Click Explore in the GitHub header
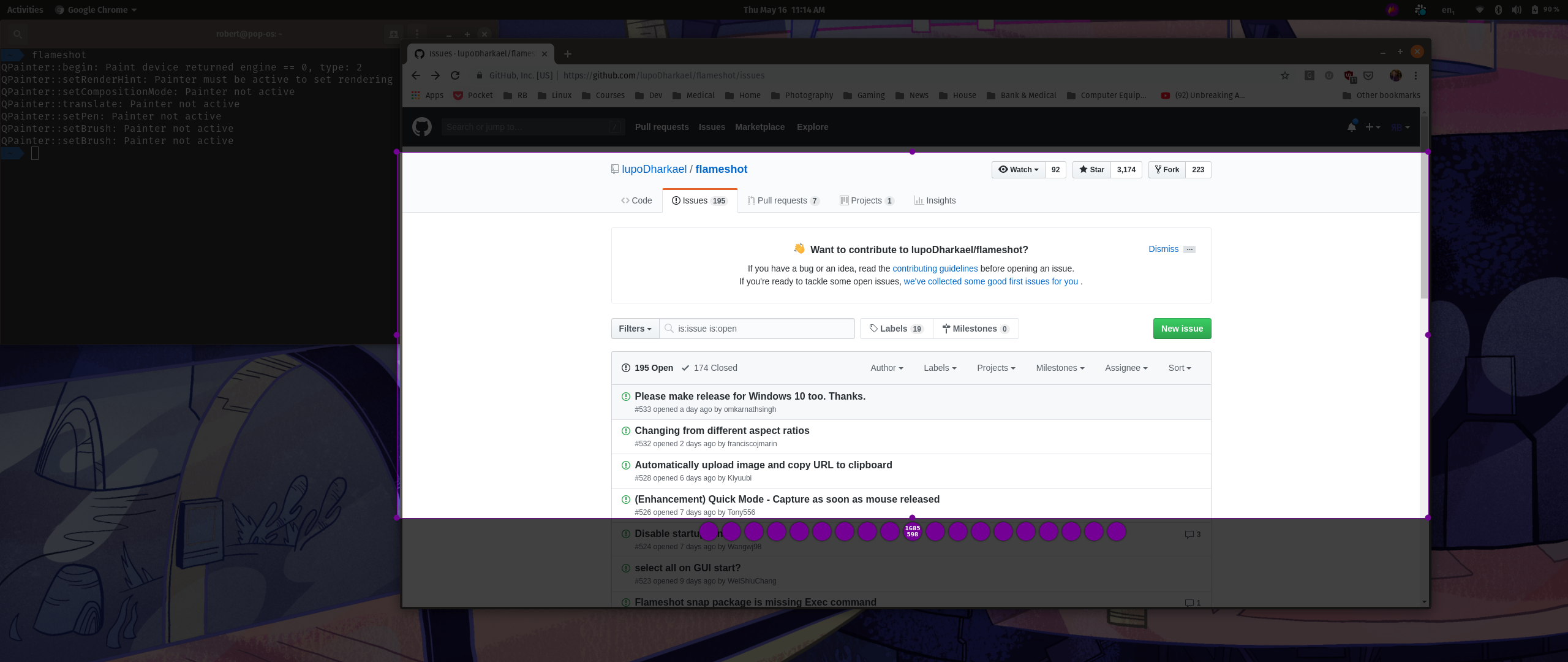 (812, 127)
